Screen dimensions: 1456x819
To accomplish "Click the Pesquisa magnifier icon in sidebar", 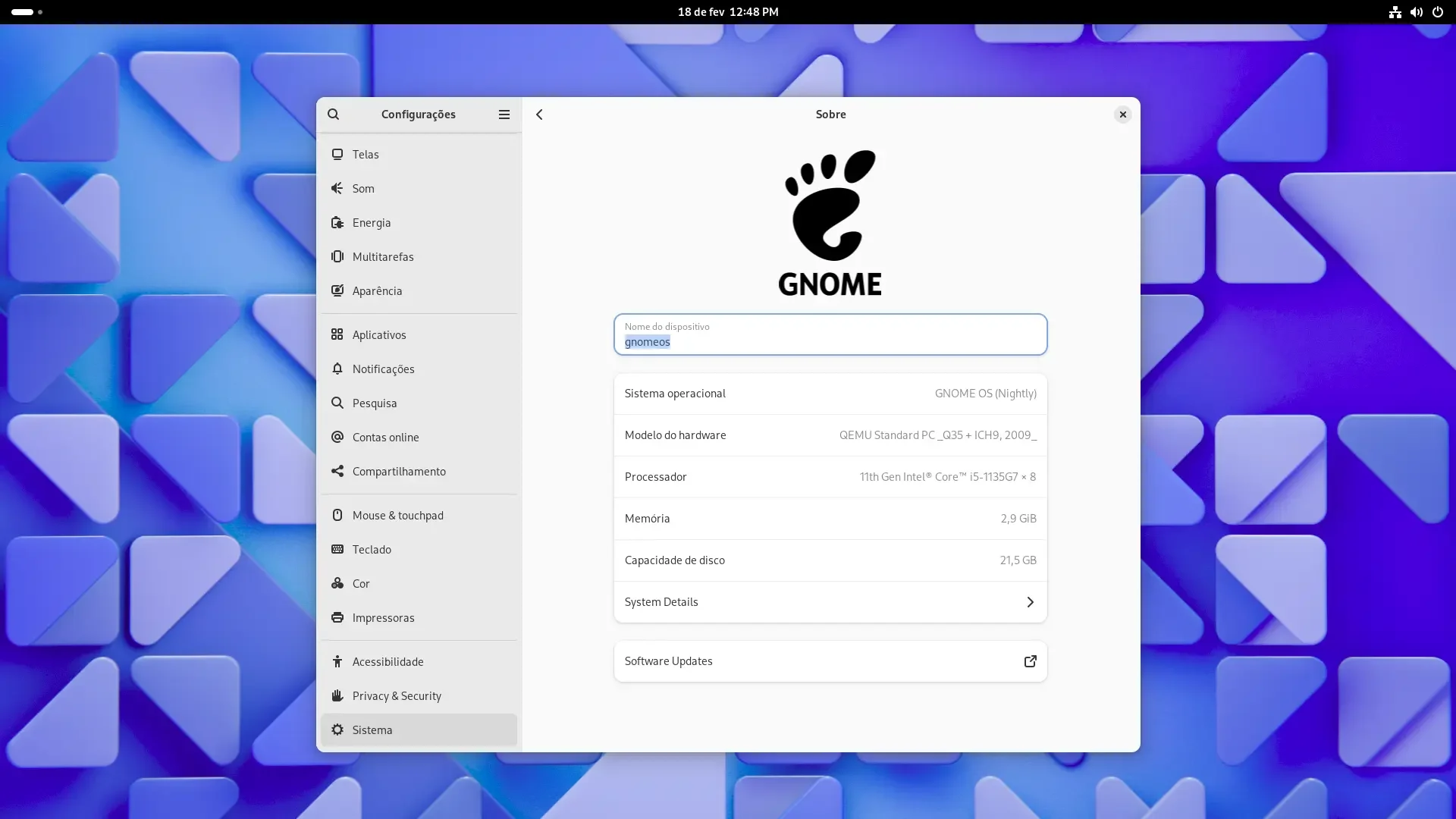I will coord(337,403).
